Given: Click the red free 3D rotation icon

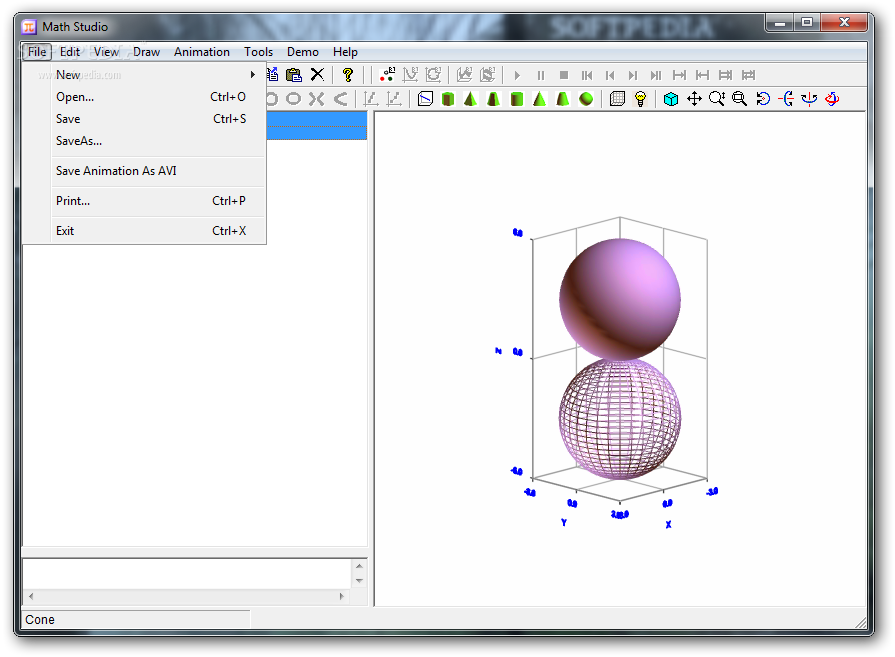Looking at the screenshot, I should (x=832, y=99).
